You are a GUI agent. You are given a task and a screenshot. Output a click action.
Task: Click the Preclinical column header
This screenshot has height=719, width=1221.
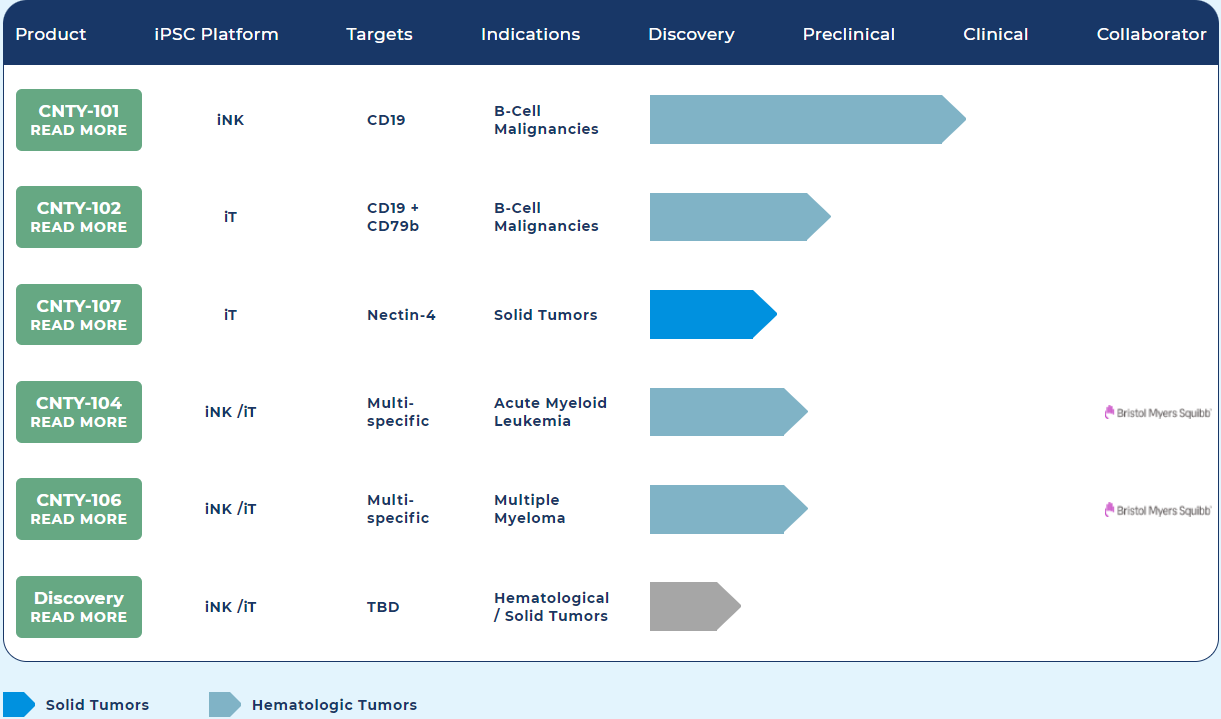pos(849,34)
